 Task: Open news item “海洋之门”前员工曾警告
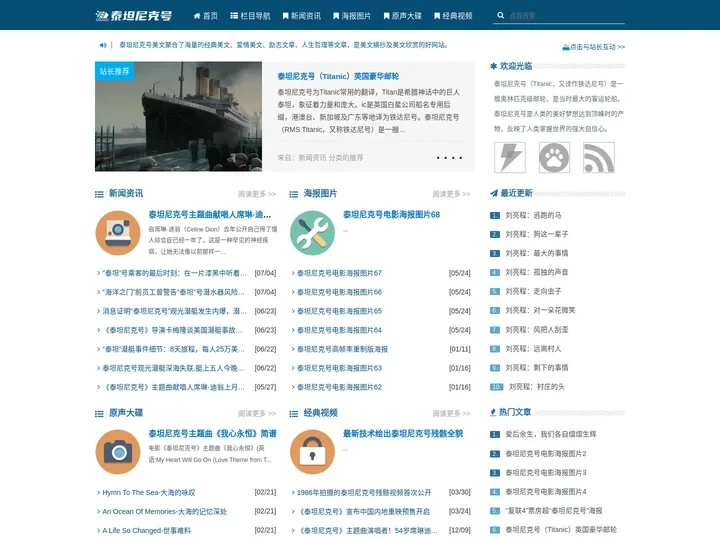[173, 292]
